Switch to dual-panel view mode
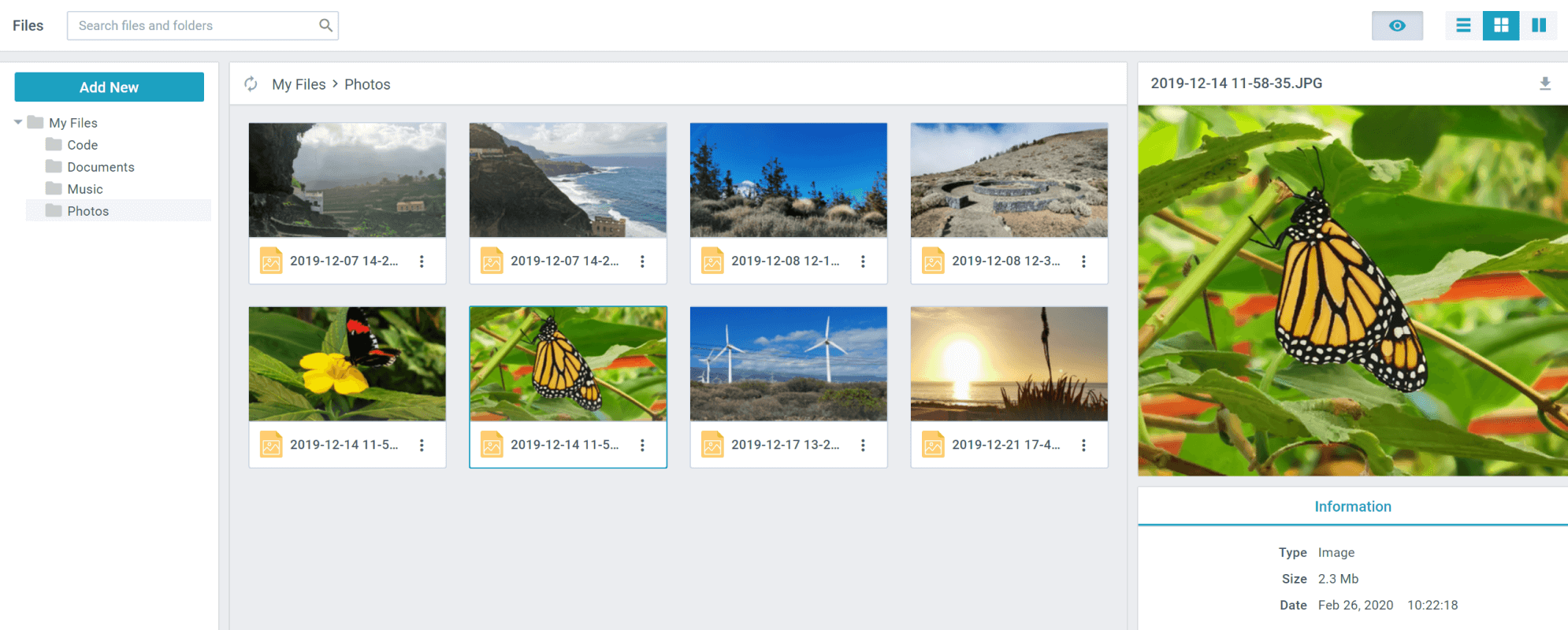The width and height of the screenshot is (1568, 630). point(1538,26)
